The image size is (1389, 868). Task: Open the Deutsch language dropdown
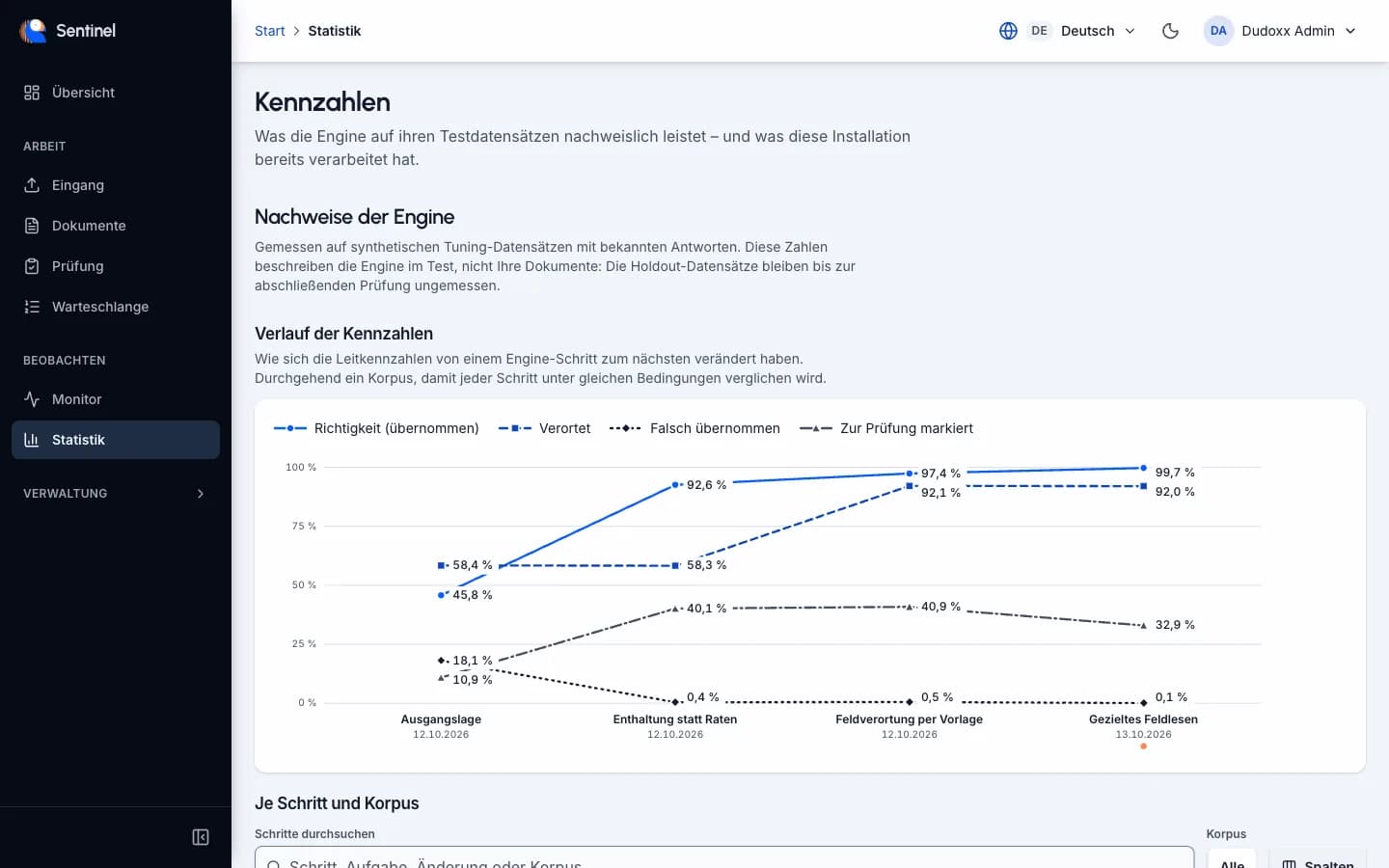1068,31
